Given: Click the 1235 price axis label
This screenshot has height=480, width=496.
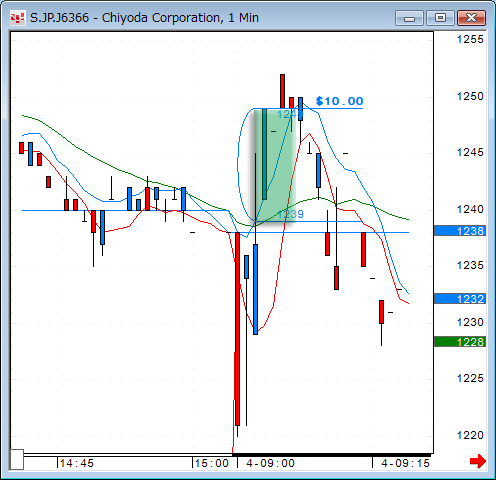Looking at the screenshot, I should [470, 265].
